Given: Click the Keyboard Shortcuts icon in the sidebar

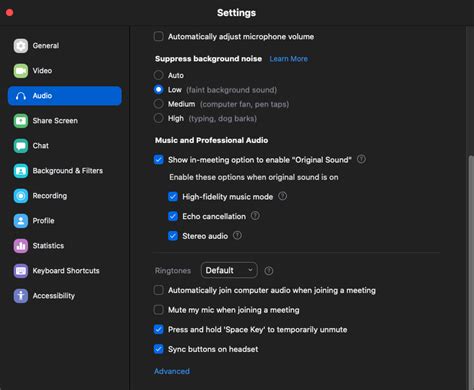Looking at the screenshot, I should click(x=21, y=271).
